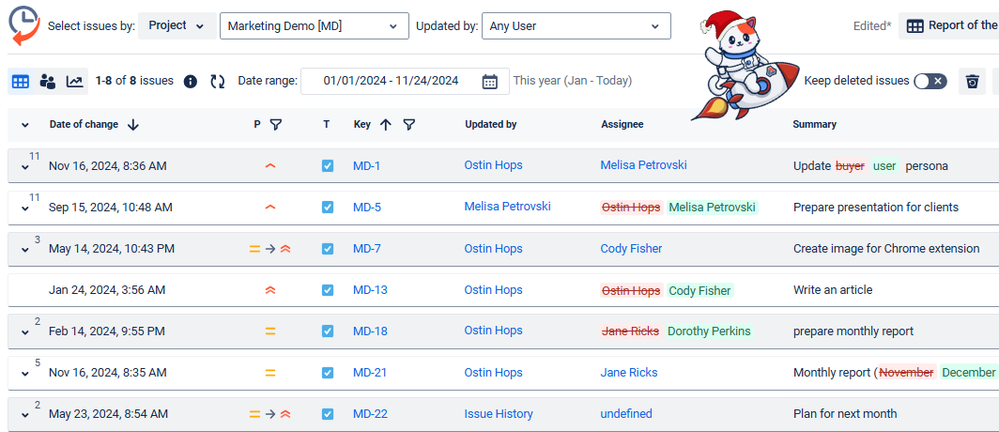Click the task type checkbox of MD-7
Screen dimensions: 999x432
(327, 248)
